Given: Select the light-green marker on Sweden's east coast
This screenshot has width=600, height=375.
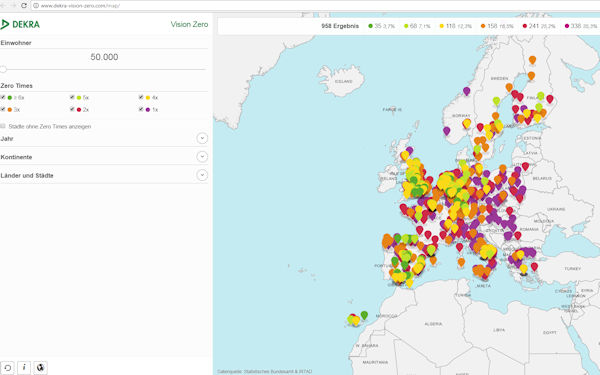Looking at the screenshot, I should [x=496, y=101].
